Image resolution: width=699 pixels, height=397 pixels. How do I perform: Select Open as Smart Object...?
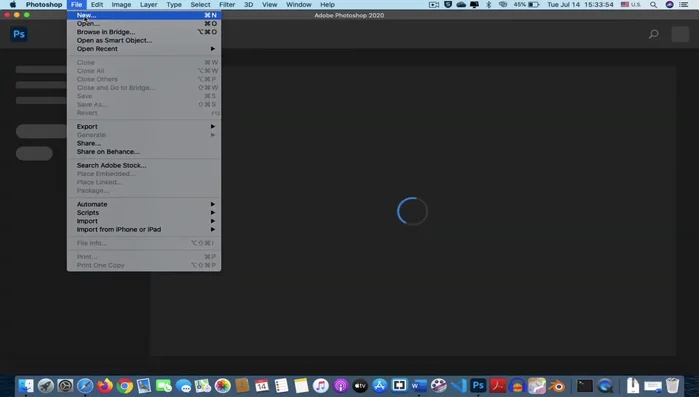pos(144,40)
